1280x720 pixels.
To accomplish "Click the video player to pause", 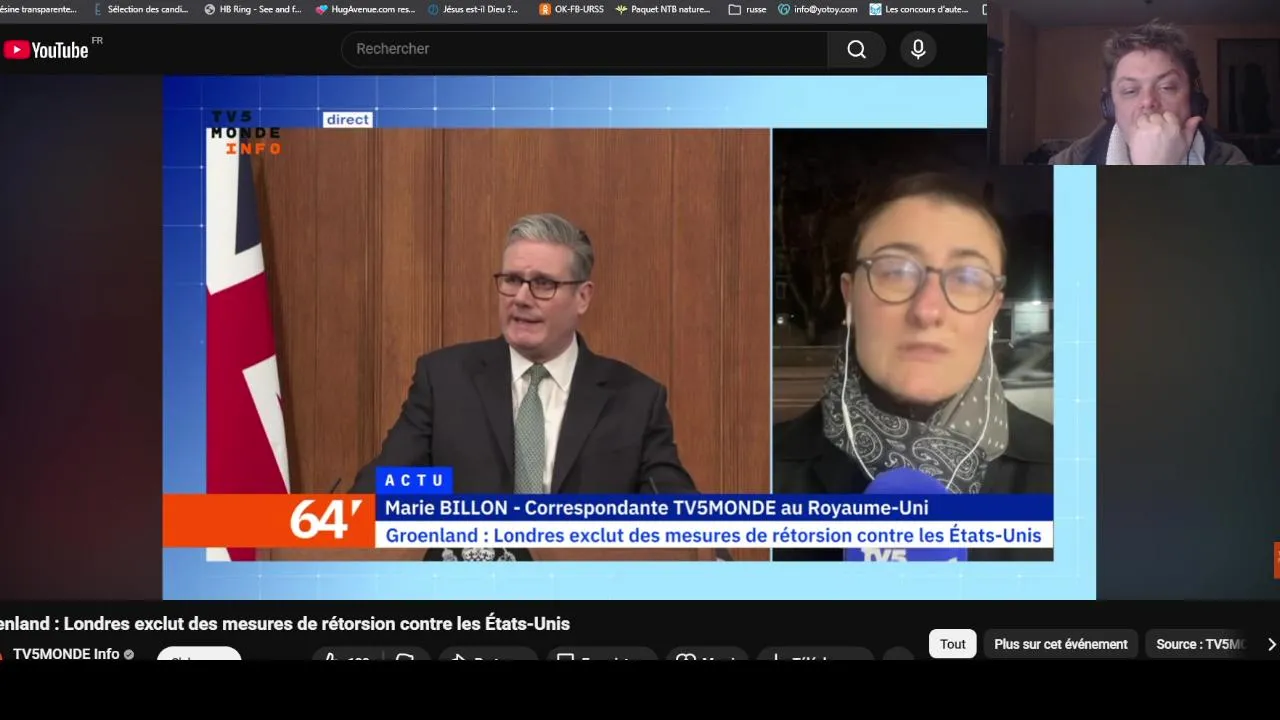I will [x=629, y=338].
